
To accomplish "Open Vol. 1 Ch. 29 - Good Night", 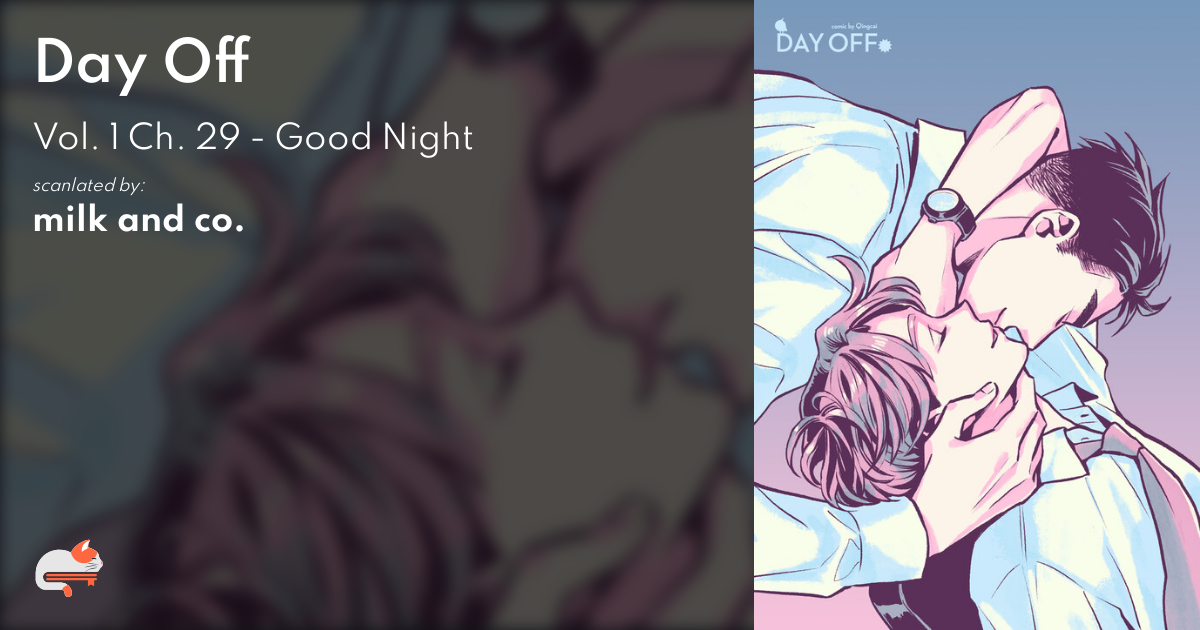I will click(x=253, y=137).
